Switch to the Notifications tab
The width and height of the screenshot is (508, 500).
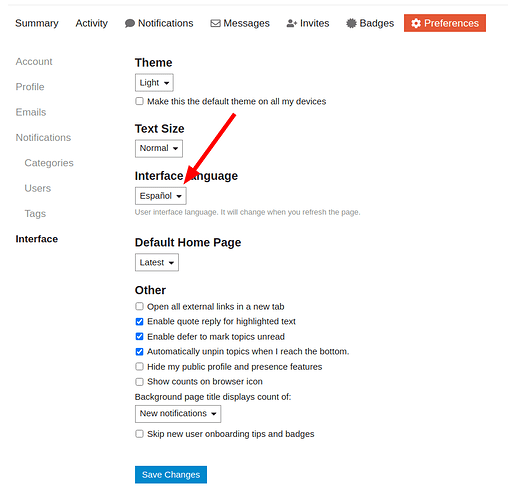click(159, 23)
